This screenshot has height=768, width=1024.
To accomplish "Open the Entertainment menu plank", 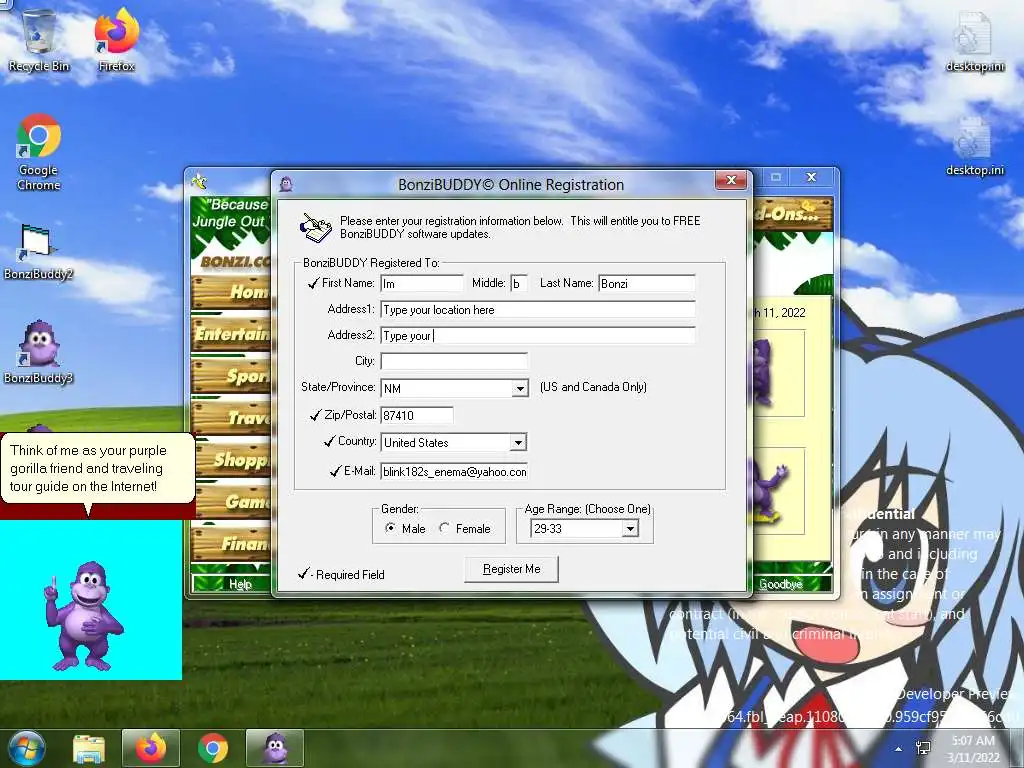I will coord(231,334).
